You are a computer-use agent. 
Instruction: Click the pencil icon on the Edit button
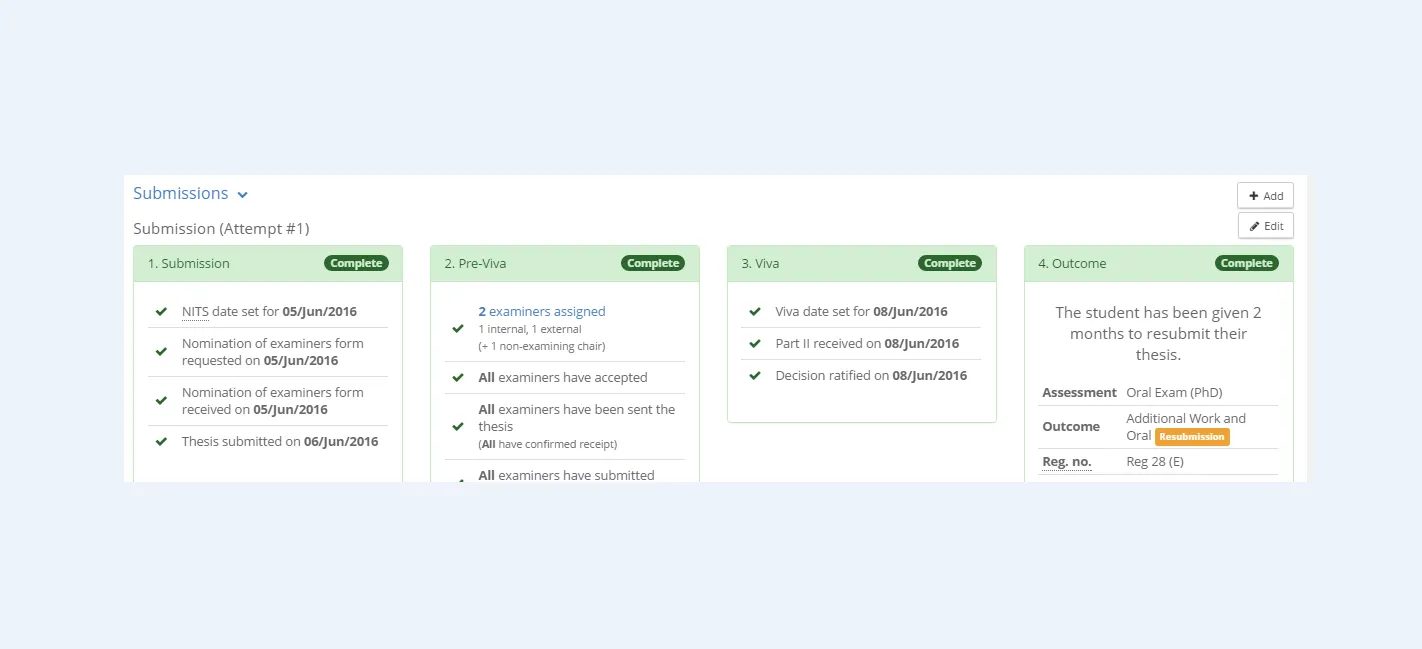[x=1255, y=225]
